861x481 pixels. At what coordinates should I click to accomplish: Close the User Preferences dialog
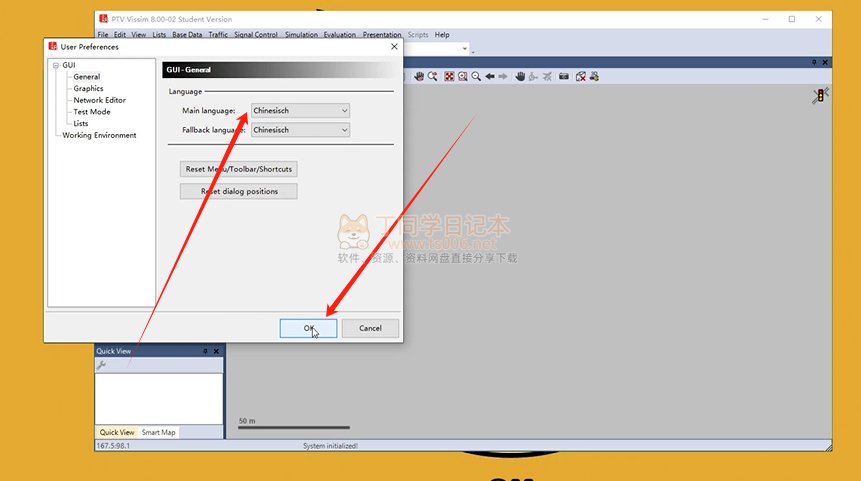[394, 47]
